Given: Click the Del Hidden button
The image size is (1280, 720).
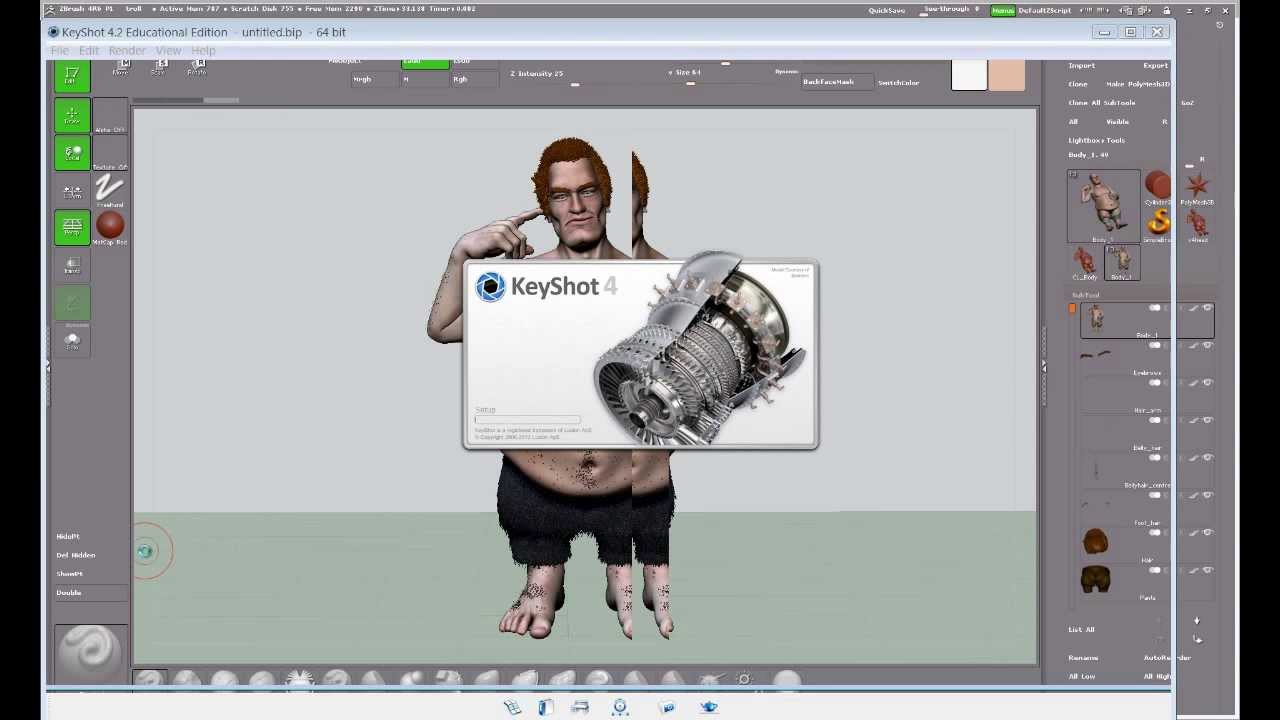Looking at the screenshot, I should [x=76, y=555].
